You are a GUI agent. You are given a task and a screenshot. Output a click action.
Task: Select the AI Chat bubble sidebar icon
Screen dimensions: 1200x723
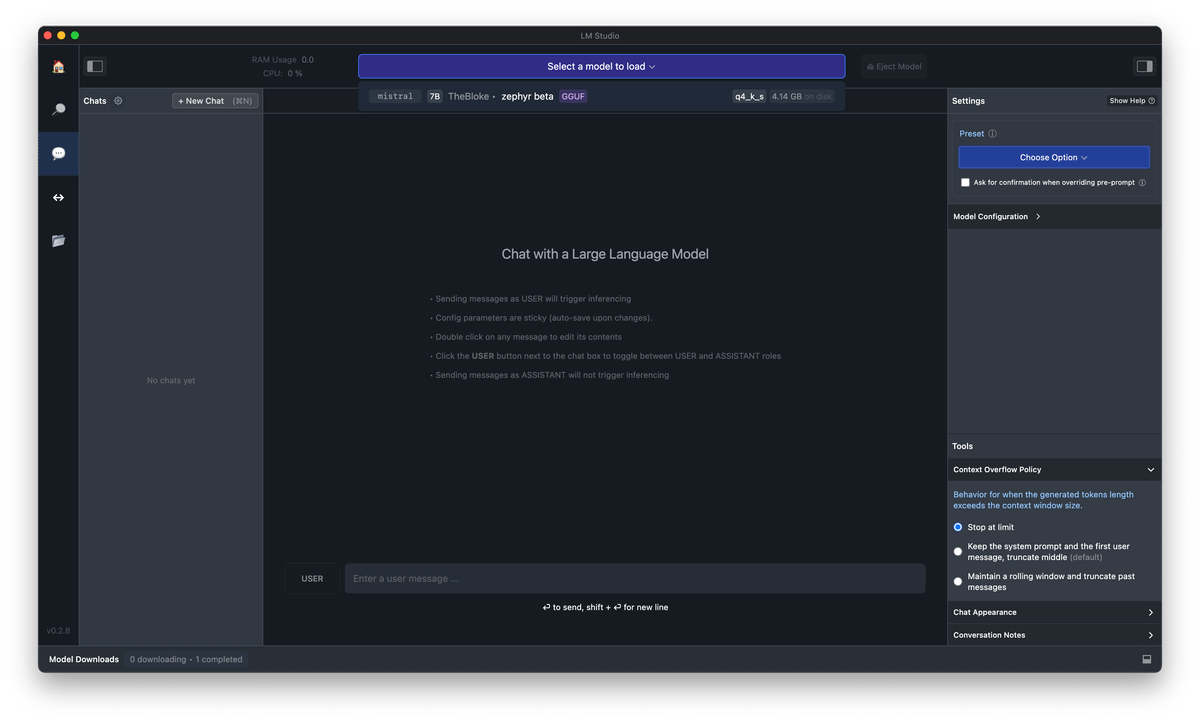coord(58,154)
